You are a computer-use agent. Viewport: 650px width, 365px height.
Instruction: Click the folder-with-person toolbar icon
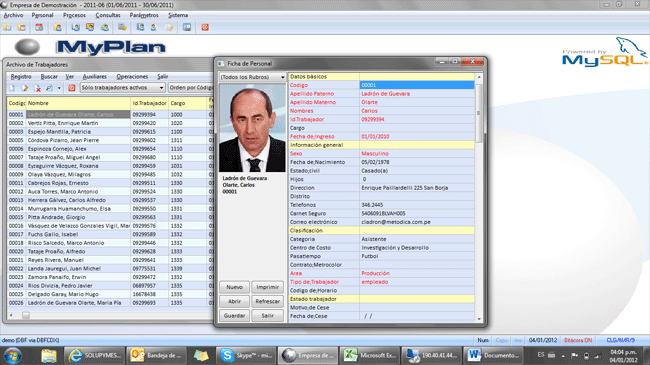pos(58,27)
